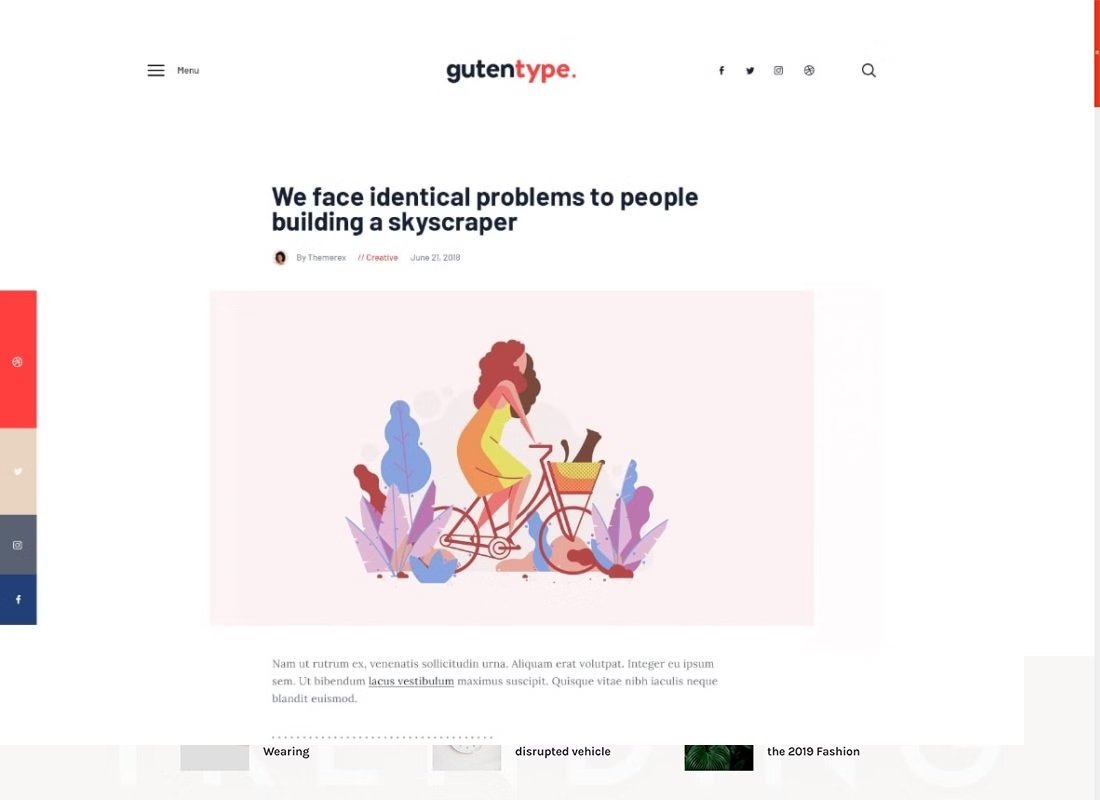Click the author avatar image
Screen dimensions: 1100x800
pos(280,258)
